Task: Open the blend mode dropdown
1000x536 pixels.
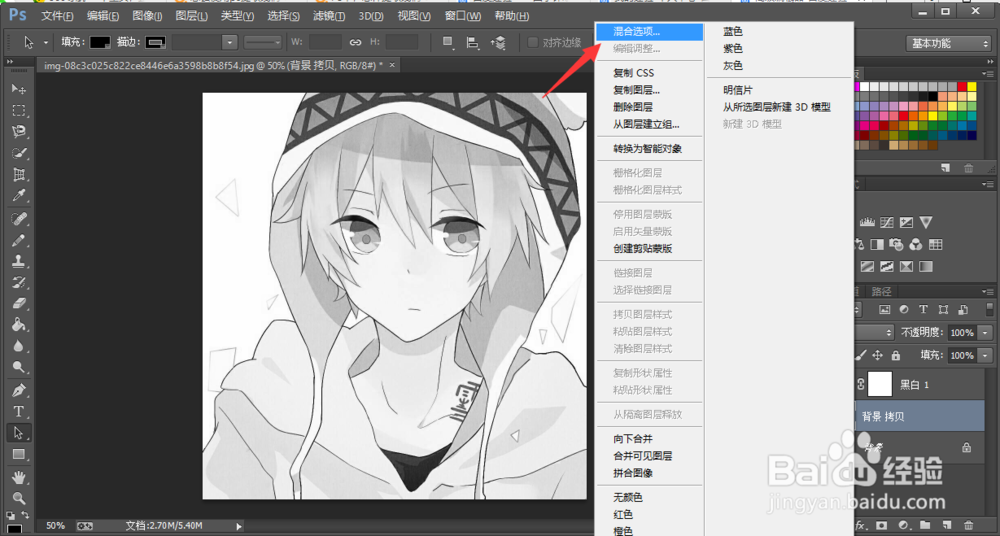Action: coord(874,332)
